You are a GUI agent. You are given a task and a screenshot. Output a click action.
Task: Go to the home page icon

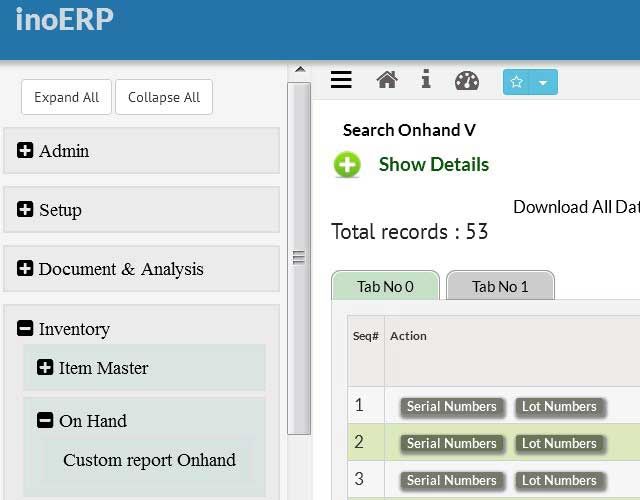tap(387, 80)
